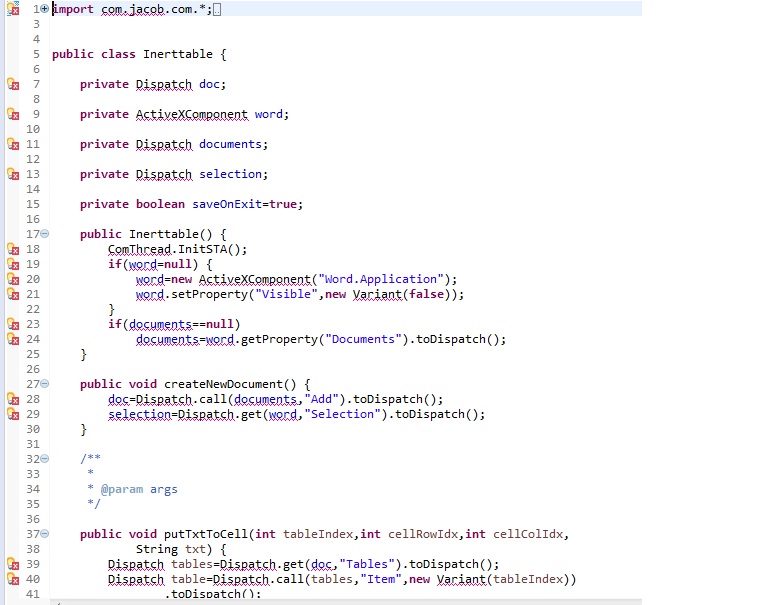Click saveOnExit=true on line 15
The height and width of the screenshot is (605, 768).
[x=244, y=204]
